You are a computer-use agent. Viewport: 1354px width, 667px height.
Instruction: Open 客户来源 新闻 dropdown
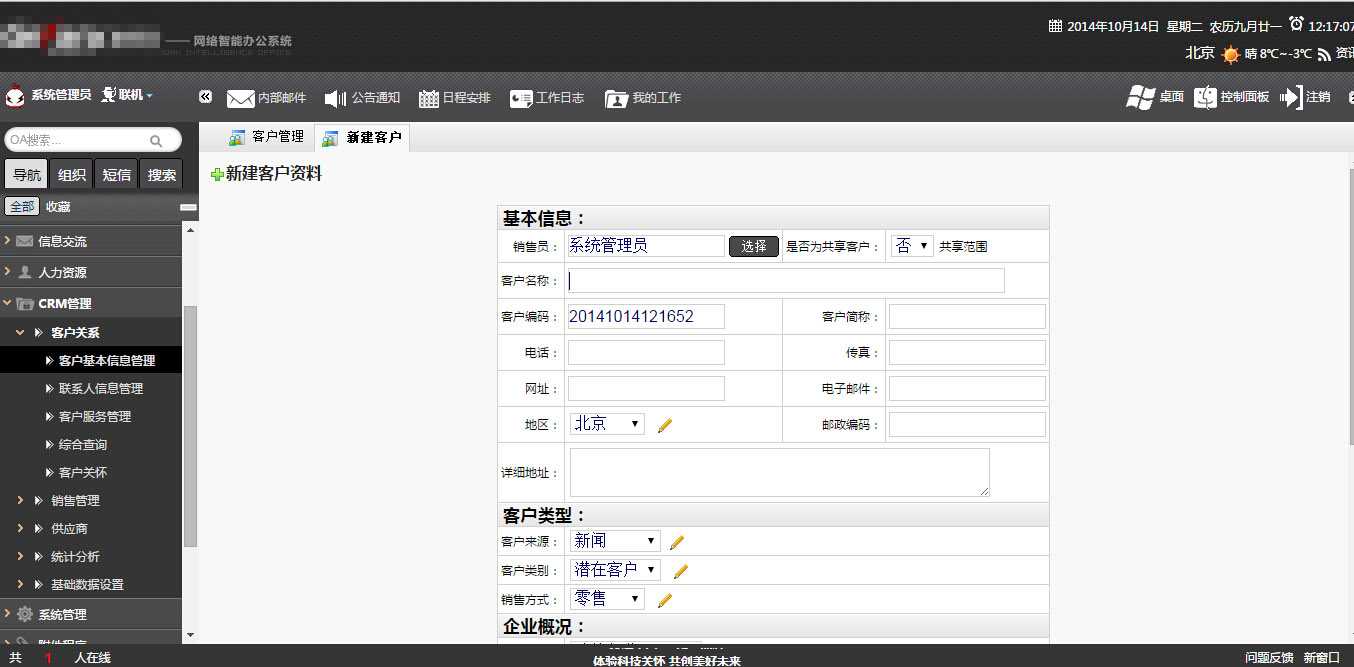[x=615, y=541]
